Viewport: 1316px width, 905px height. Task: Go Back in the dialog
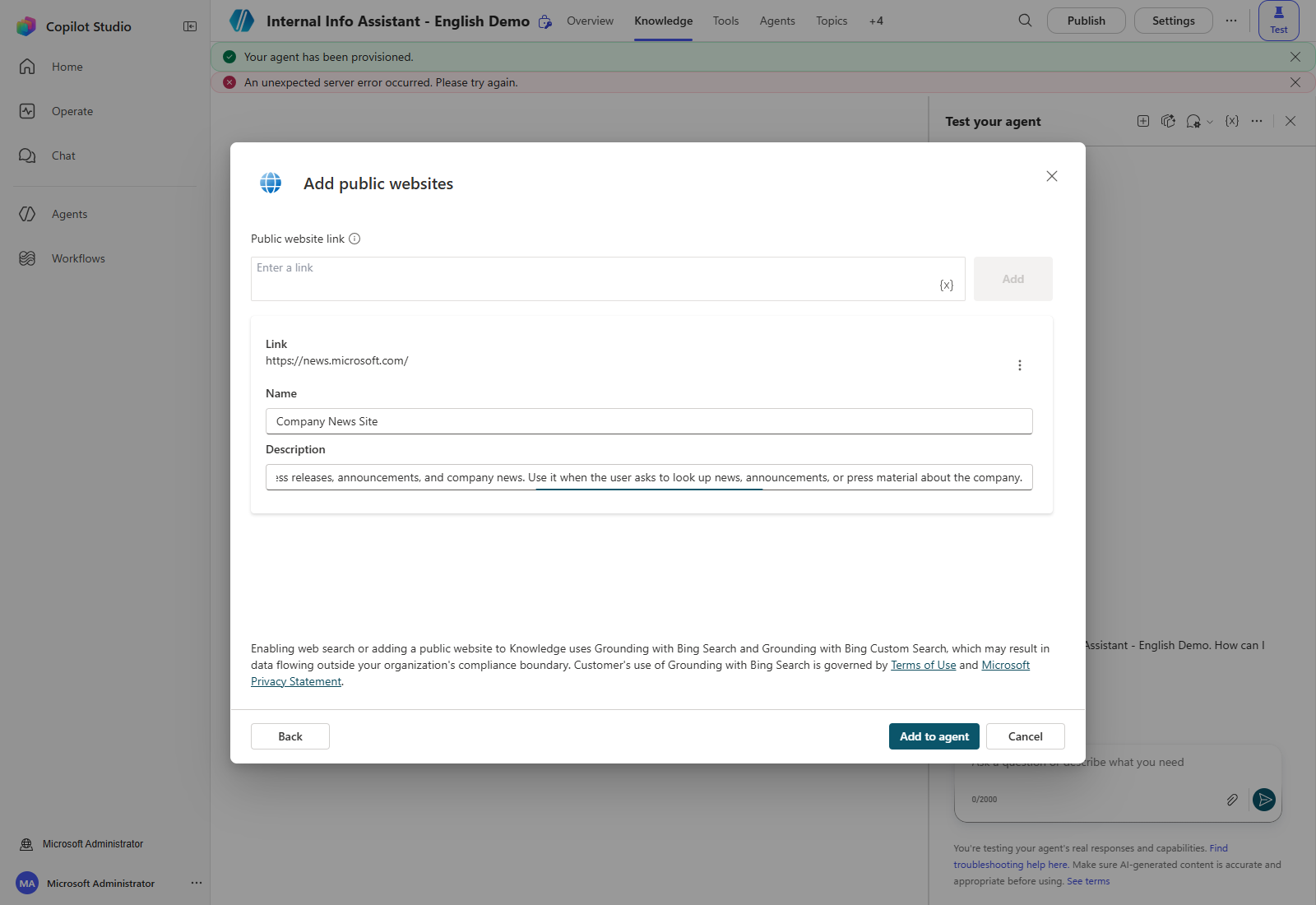pyautogui.click(x=290, y=736)
